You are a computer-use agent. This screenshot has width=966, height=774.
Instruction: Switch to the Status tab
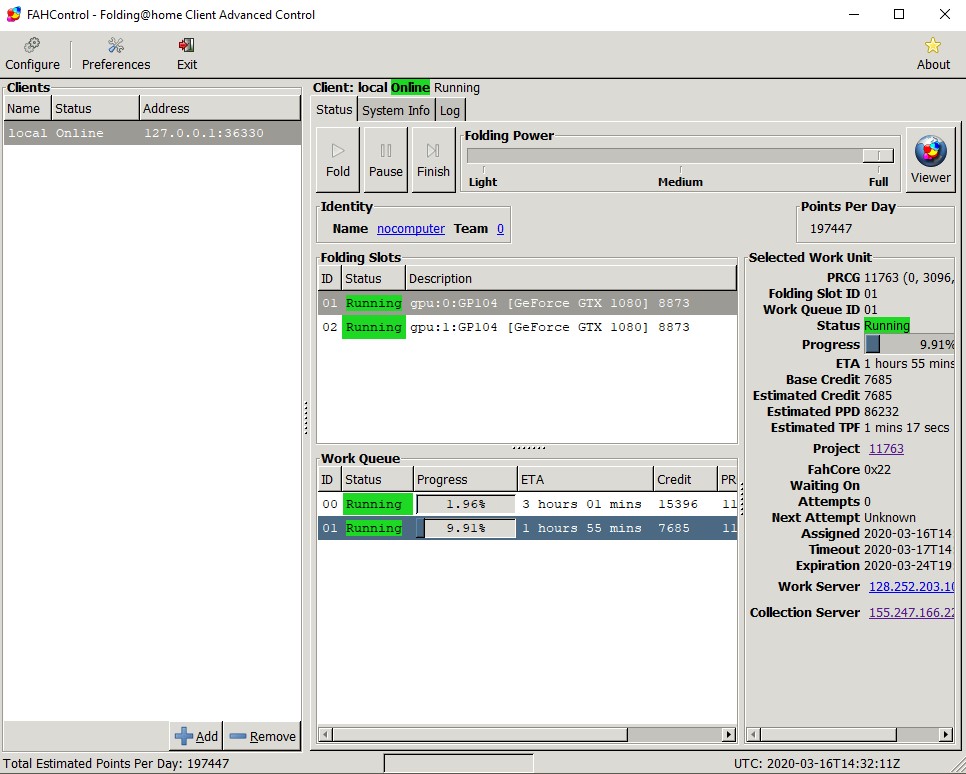(x=334, y=110)
